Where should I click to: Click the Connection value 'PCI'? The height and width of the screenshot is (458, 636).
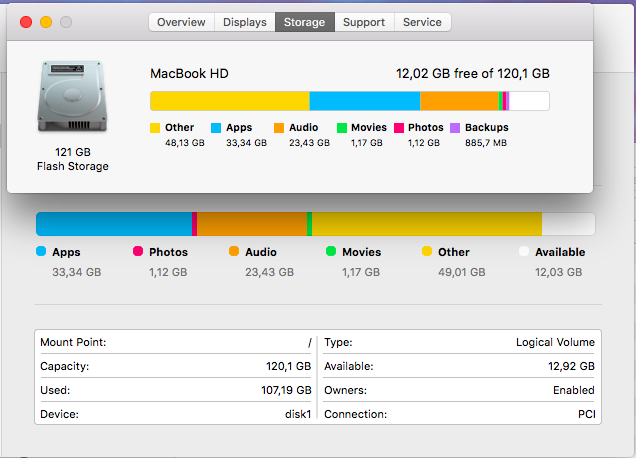click(x=587, y=414)
